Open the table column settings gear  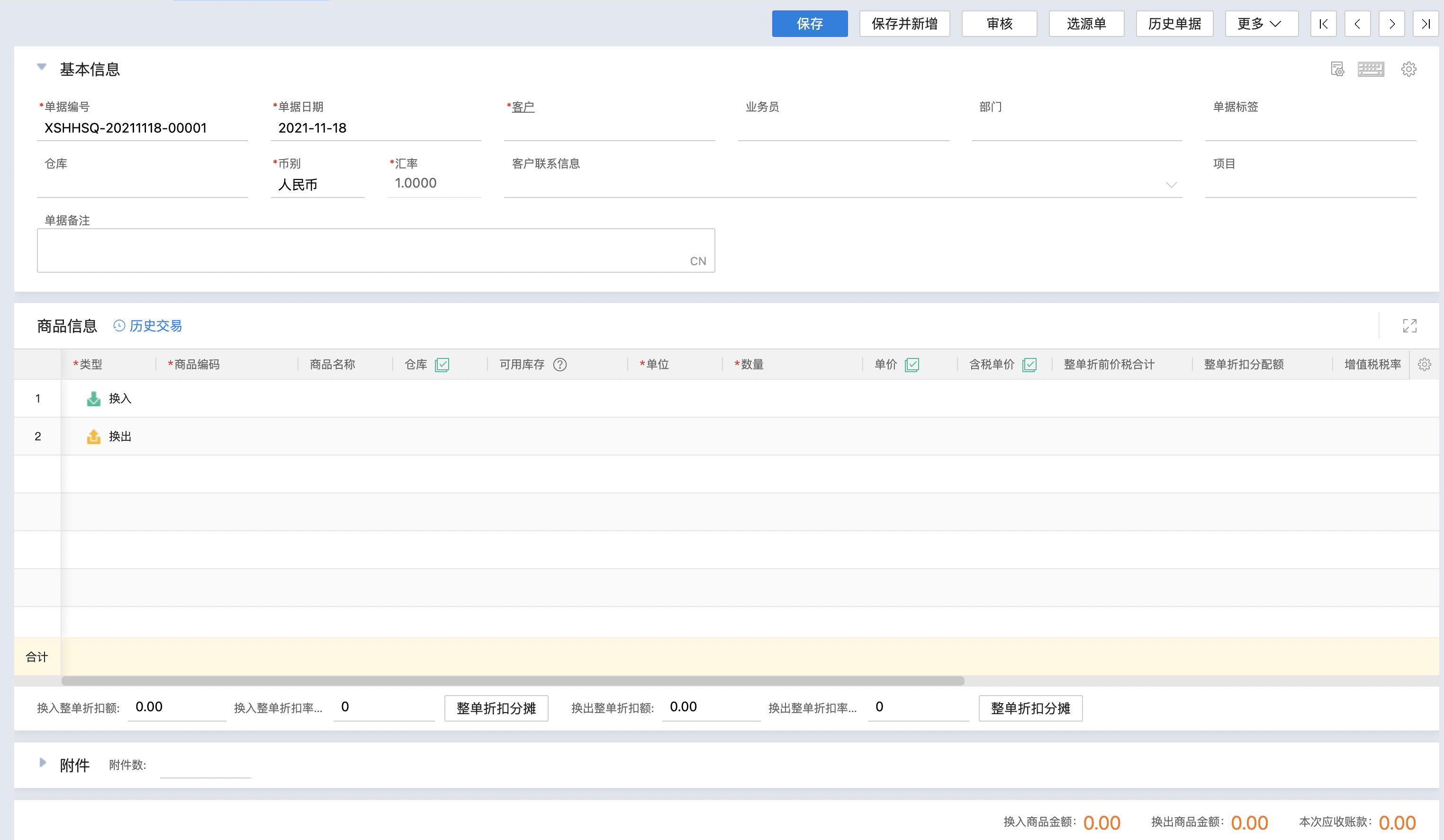pos(1424,364)
